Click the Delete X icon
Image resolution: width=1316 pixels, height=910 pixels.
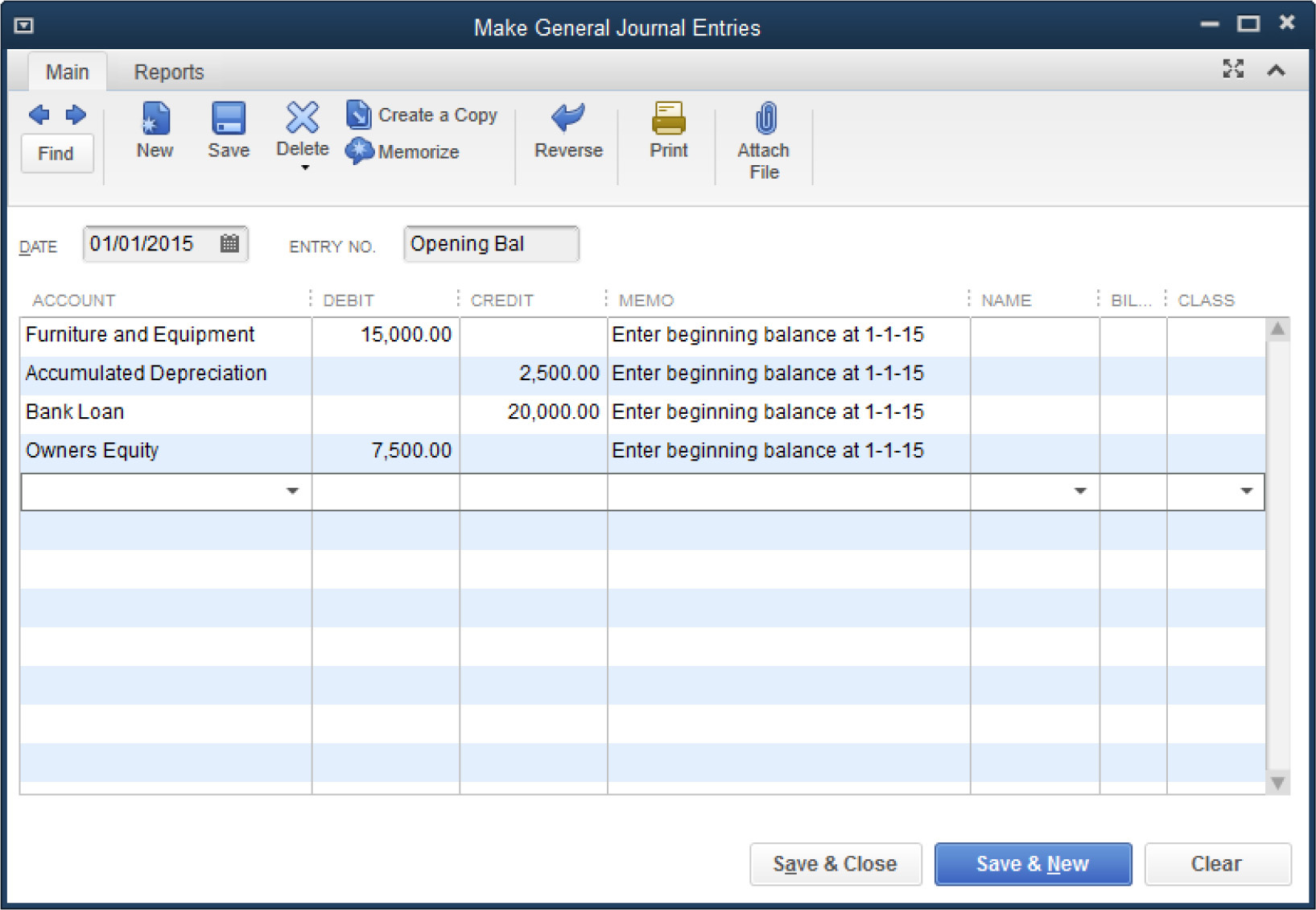point(303,118)
